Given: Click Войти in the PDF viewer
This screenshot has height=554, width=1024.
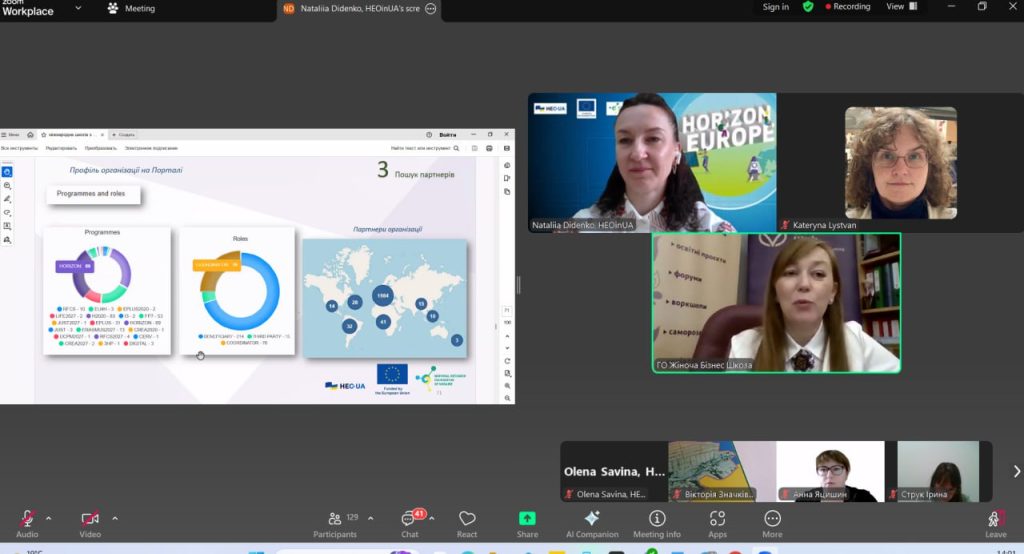Looking at the screenshot, I should coord(448,135).
